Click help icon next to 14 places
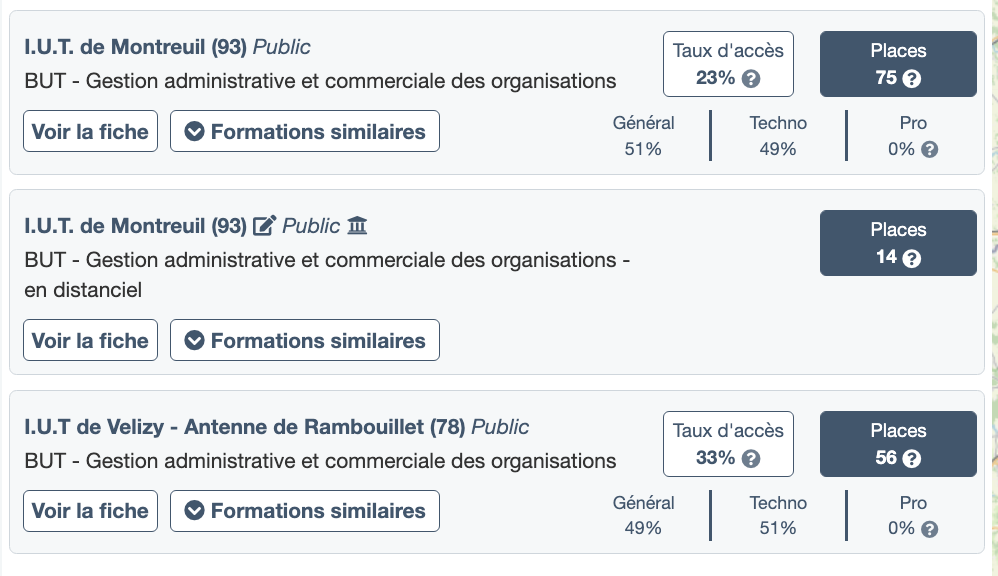998x576 pixels. coord(911,258)
